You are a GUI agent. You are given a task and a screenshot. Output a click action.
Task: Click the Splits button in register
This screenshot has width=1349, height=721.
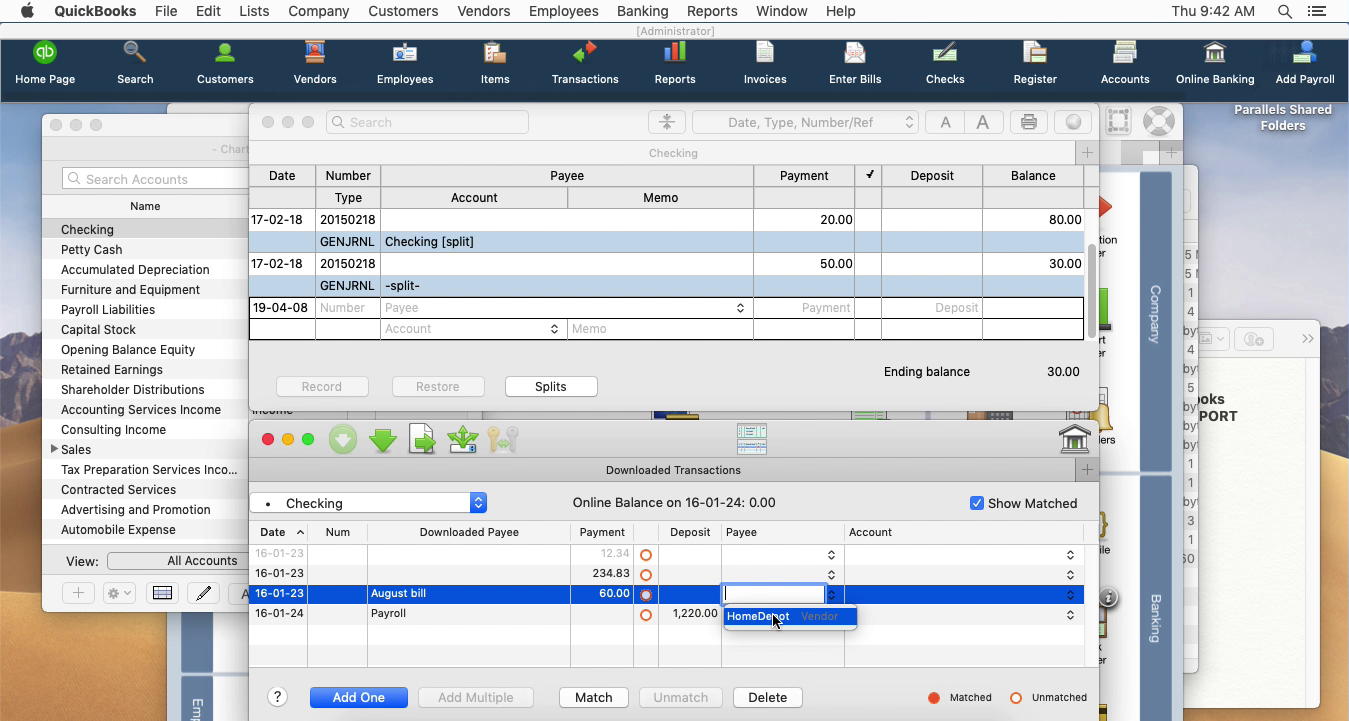551,386
